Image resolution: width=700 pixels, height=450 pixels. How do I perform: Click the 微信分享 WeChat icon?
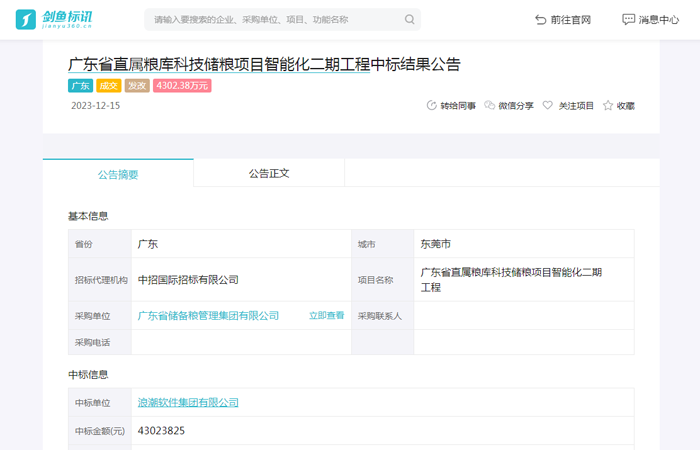(489, 105)
